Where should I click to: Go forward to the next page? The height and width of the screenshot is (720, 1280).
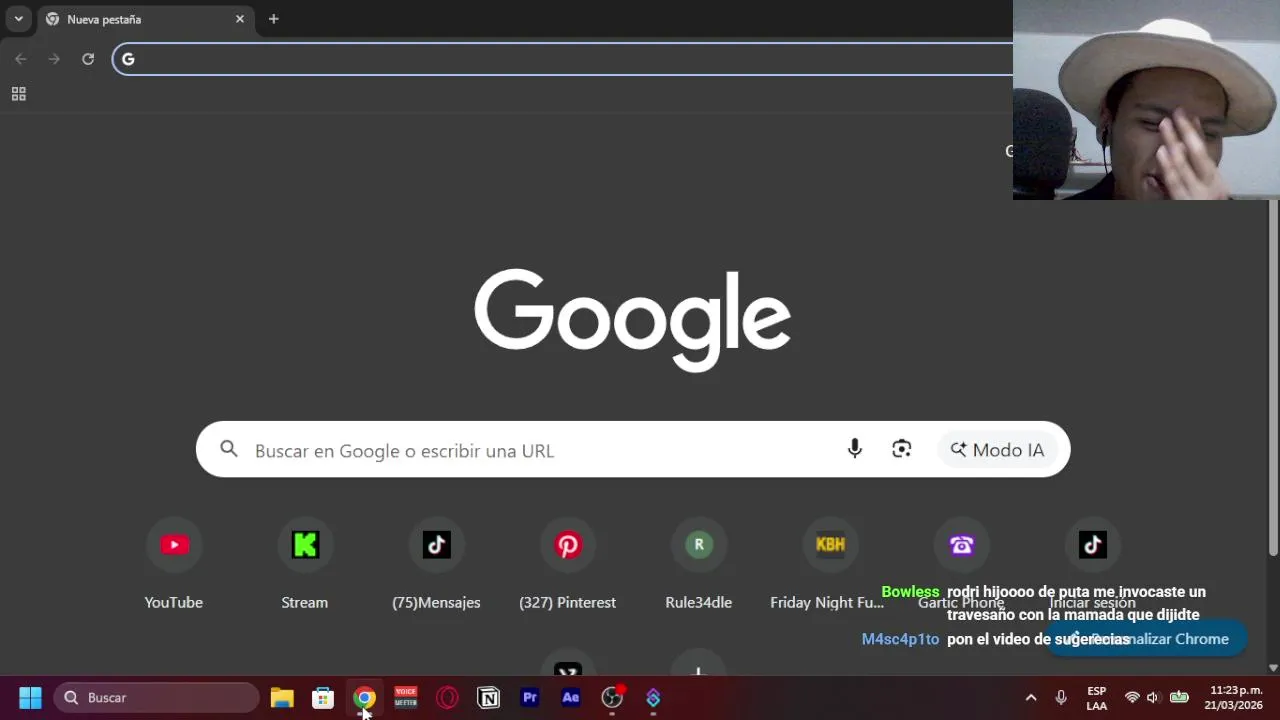click(x=54, y=59)
